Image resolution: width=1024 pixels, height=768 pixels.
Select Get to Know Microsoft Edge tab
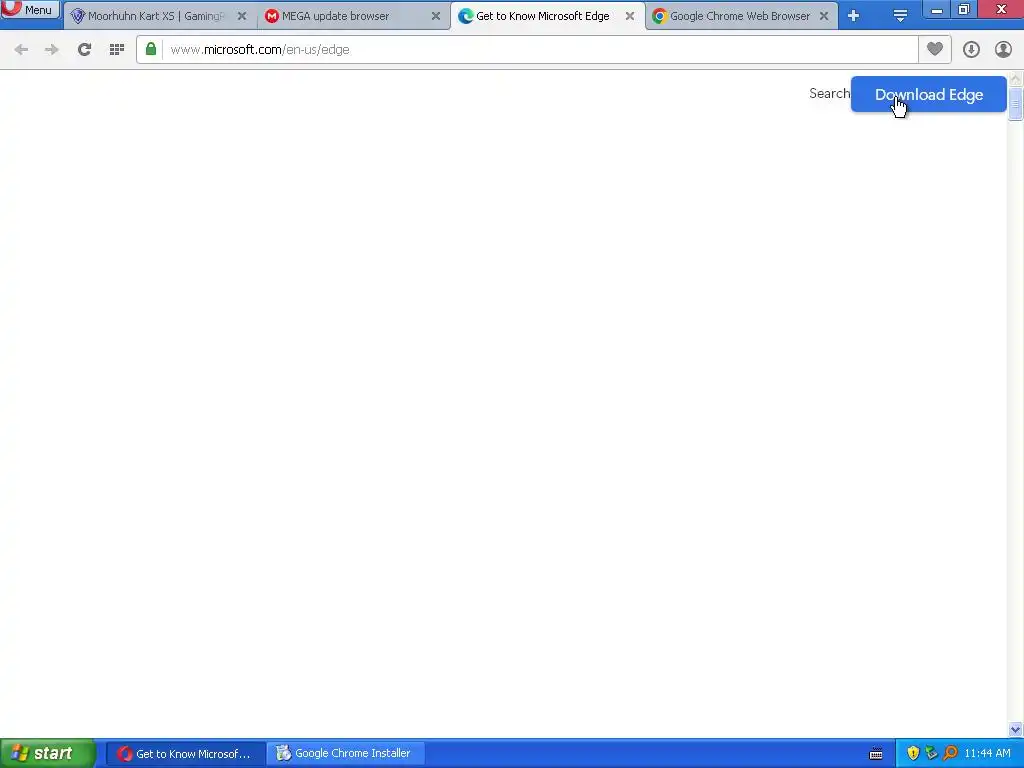547,16
